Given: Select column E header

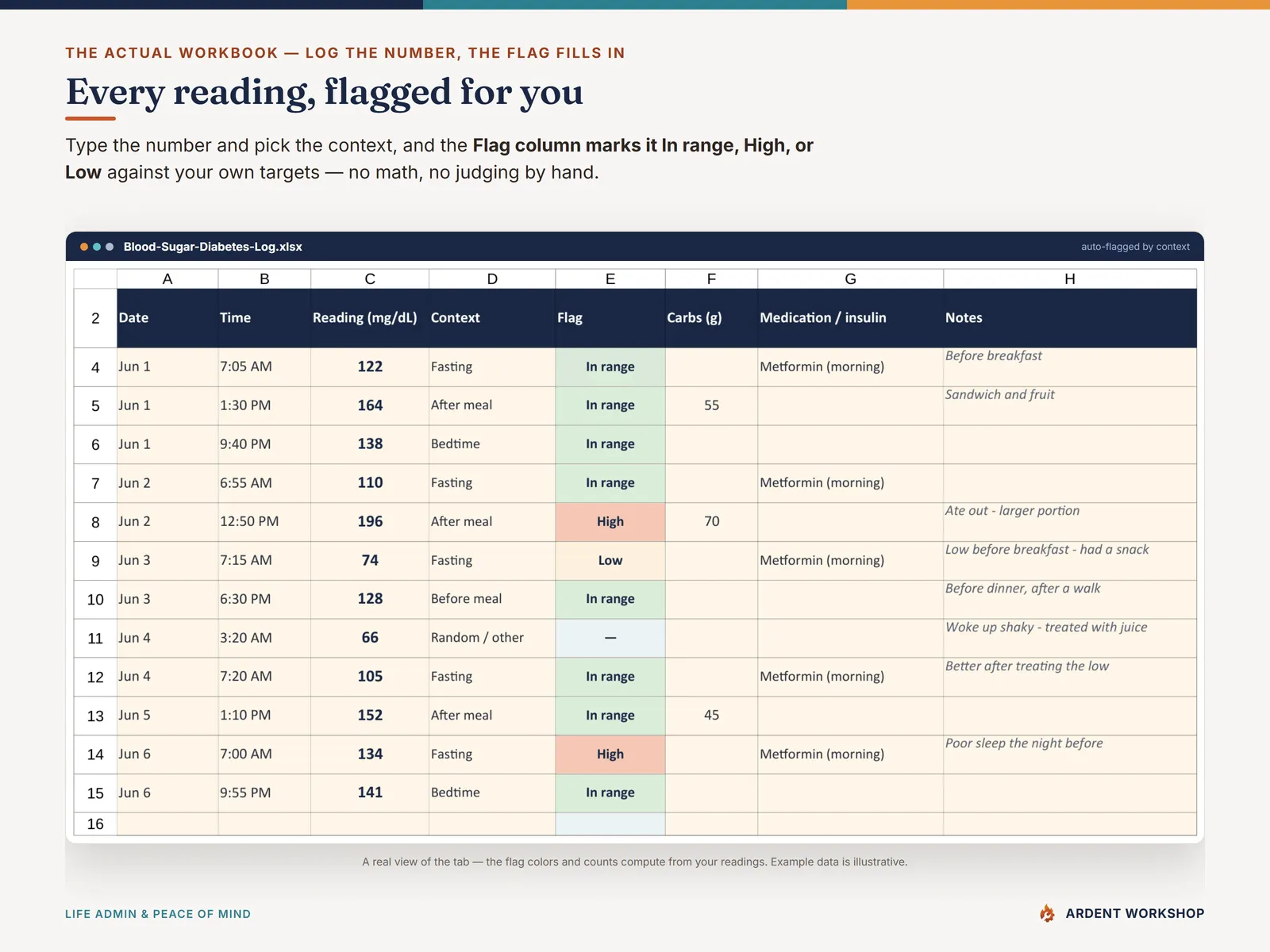Looking at the screenshot, I should click(610, 278).
